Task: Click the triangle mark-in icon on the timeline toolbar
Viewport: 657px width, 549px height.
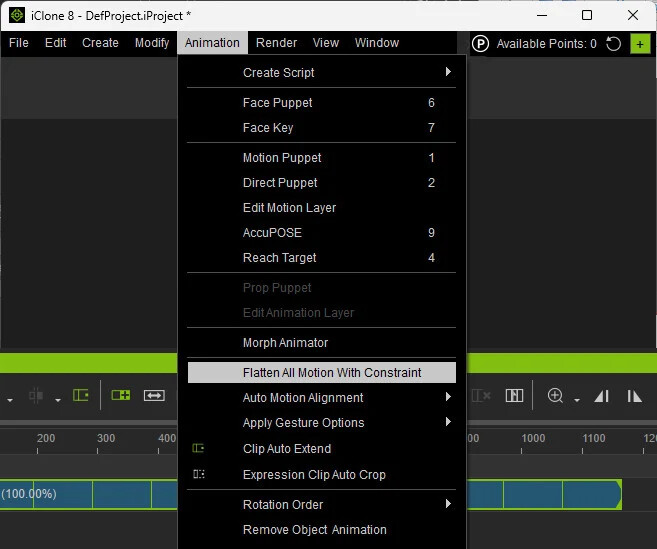Action: pos(601,396)
